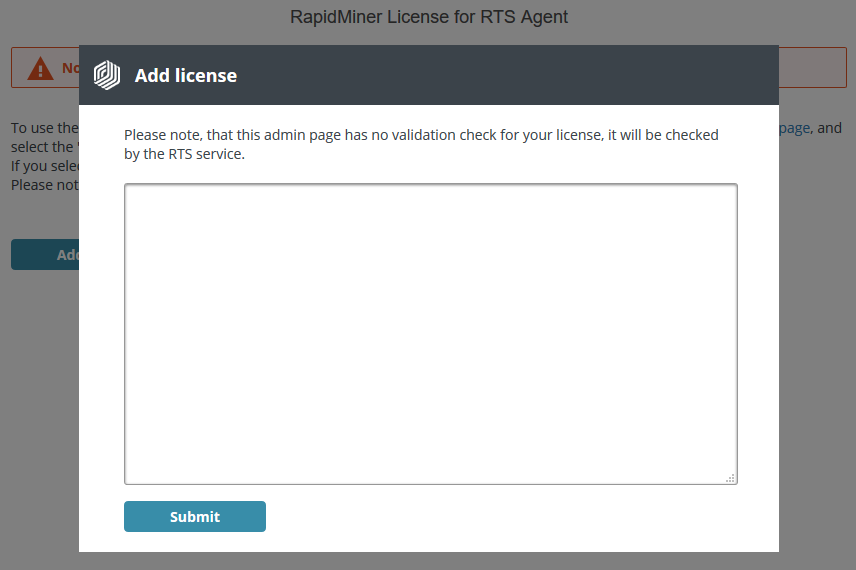The width and height of the screenshot is (856, 570).
Task: Click the warning triangle icon in the background alert
Action: point(40,69)
